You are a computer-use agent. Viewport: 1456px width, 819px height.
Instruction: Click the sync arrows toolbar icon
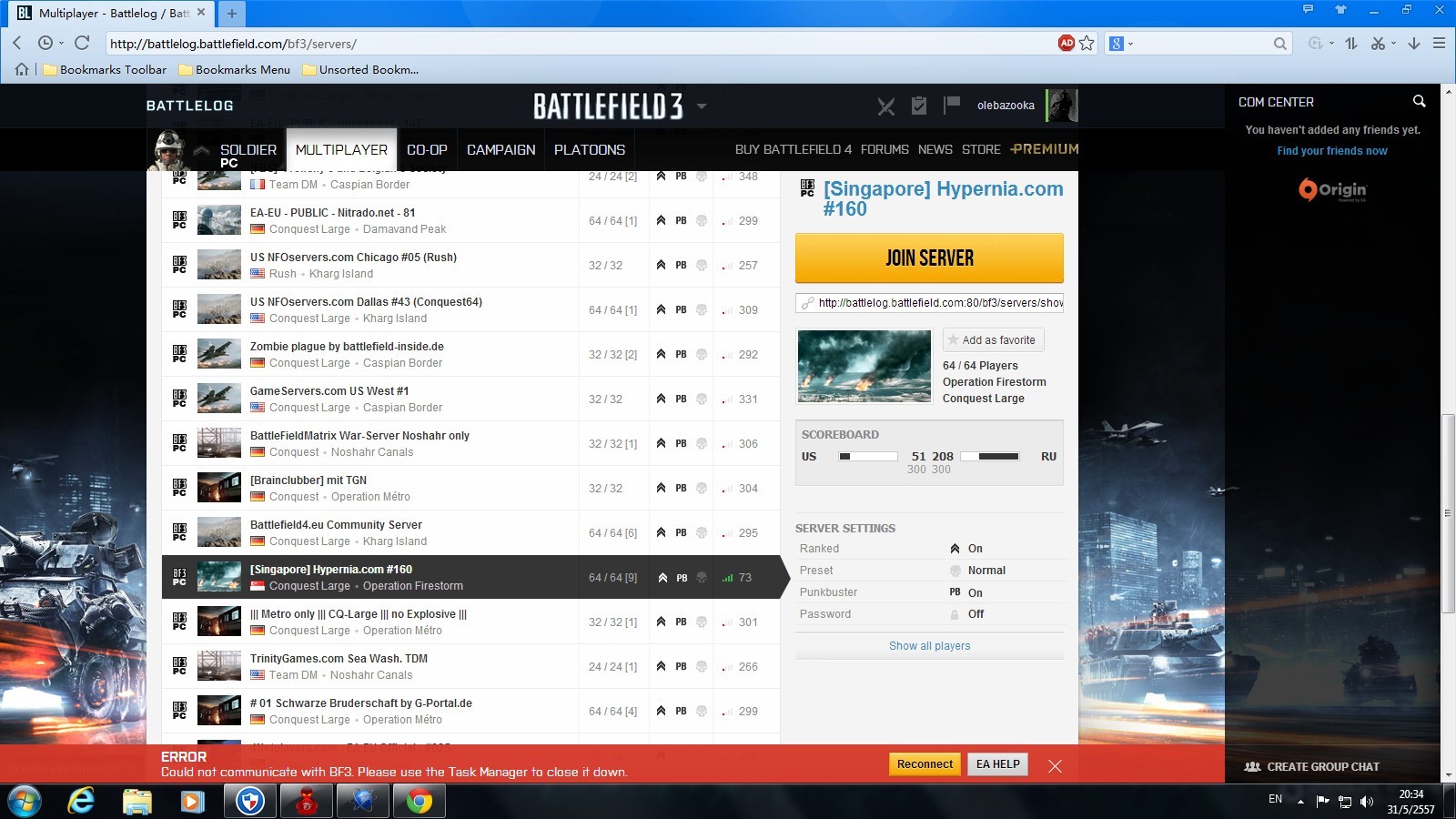(1351, 43)
